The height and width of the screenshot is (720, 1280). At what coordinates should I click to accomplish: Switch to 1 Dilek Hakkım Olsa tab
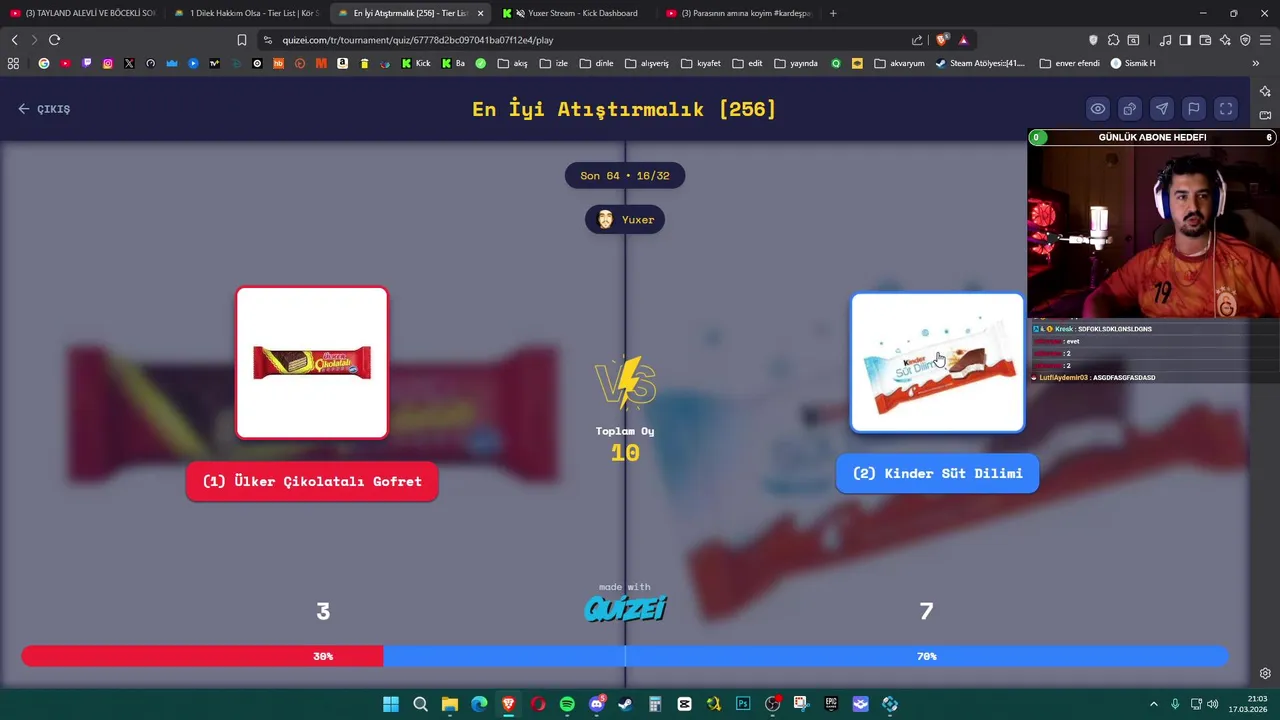tap(246, 13)
